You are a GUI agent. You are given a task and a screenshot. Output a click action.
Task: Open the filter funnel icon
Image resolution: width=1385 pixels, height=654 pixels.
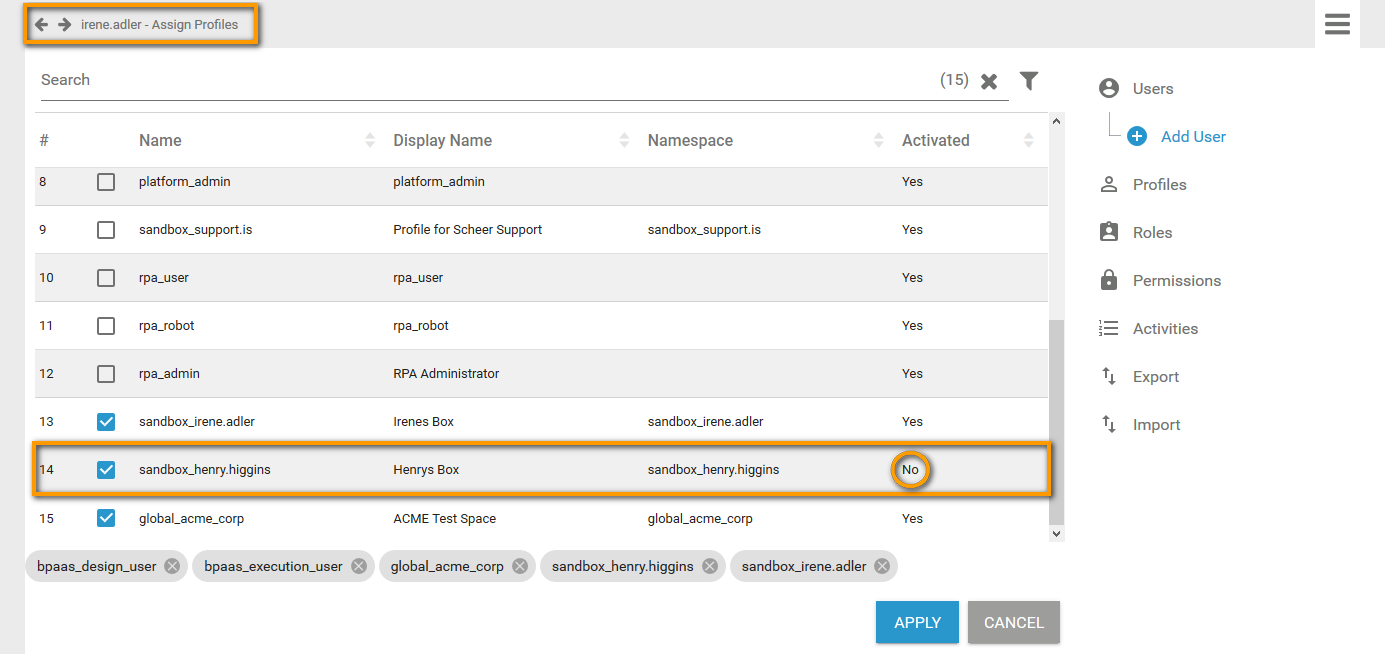(x=1029, y=81)
